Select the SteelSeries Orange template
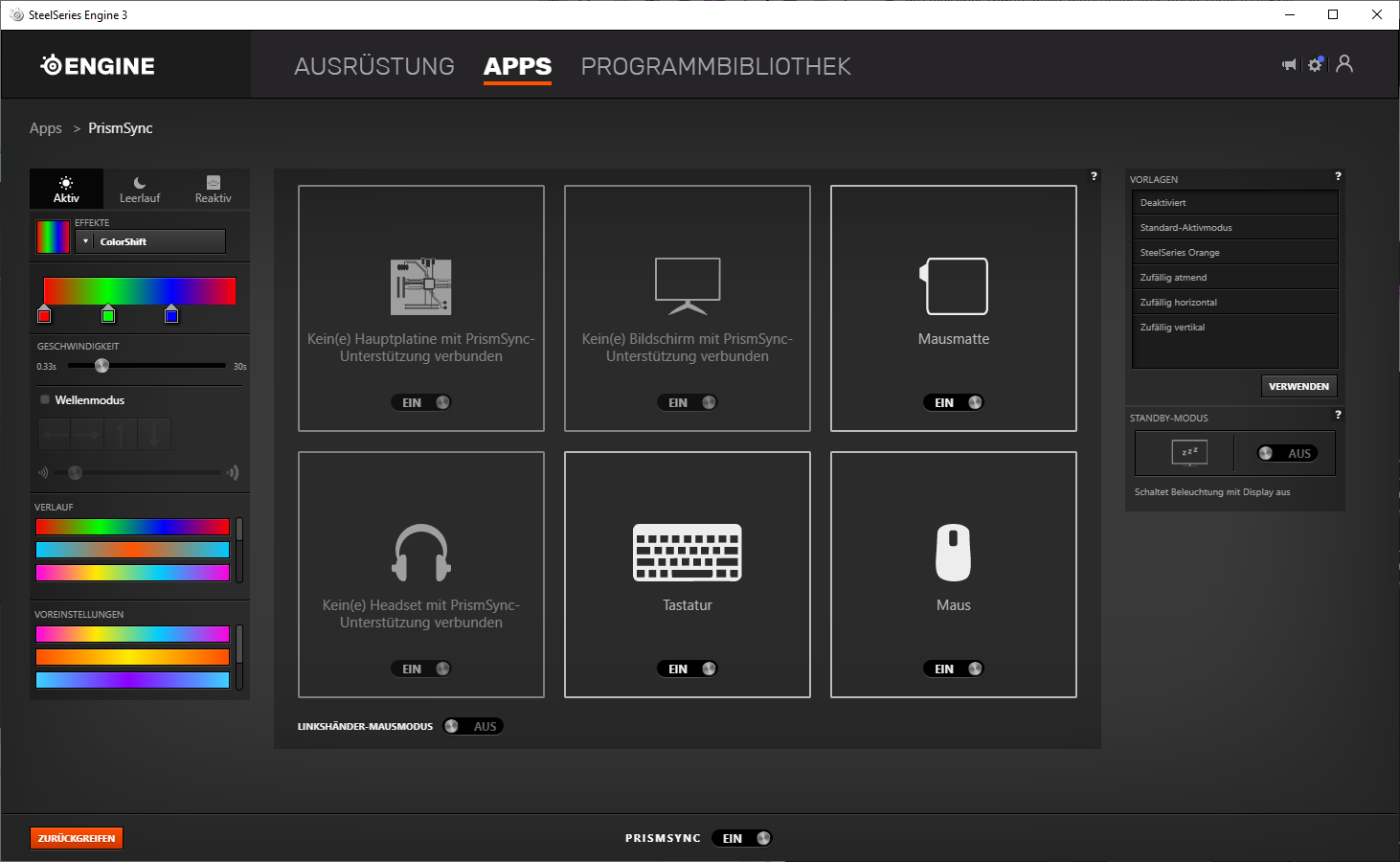This screenshot has width=1400, height=862. [1234, 252]
